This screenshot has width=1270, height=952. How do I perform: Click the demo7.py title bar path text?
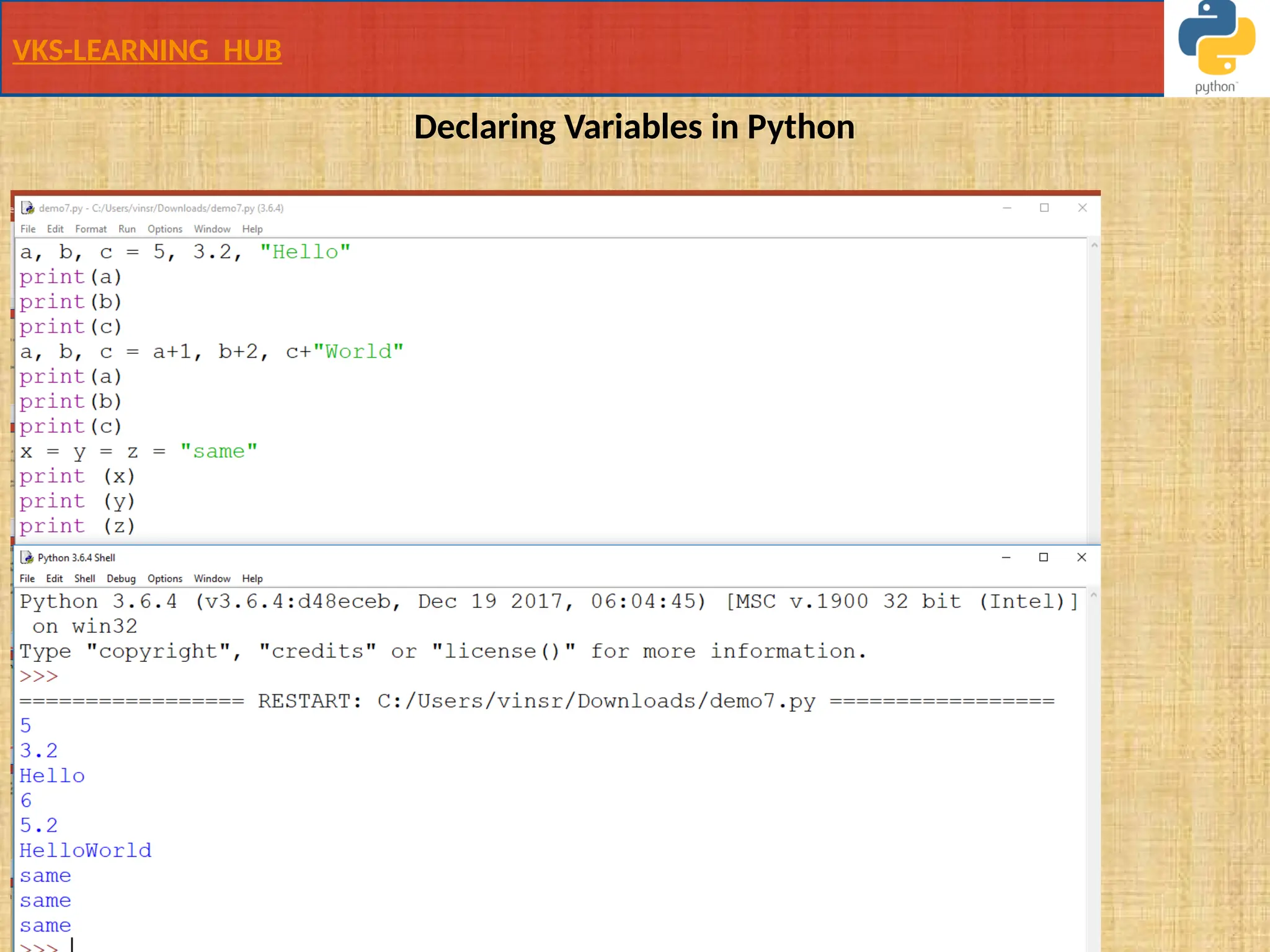click(x=161, y=208)
